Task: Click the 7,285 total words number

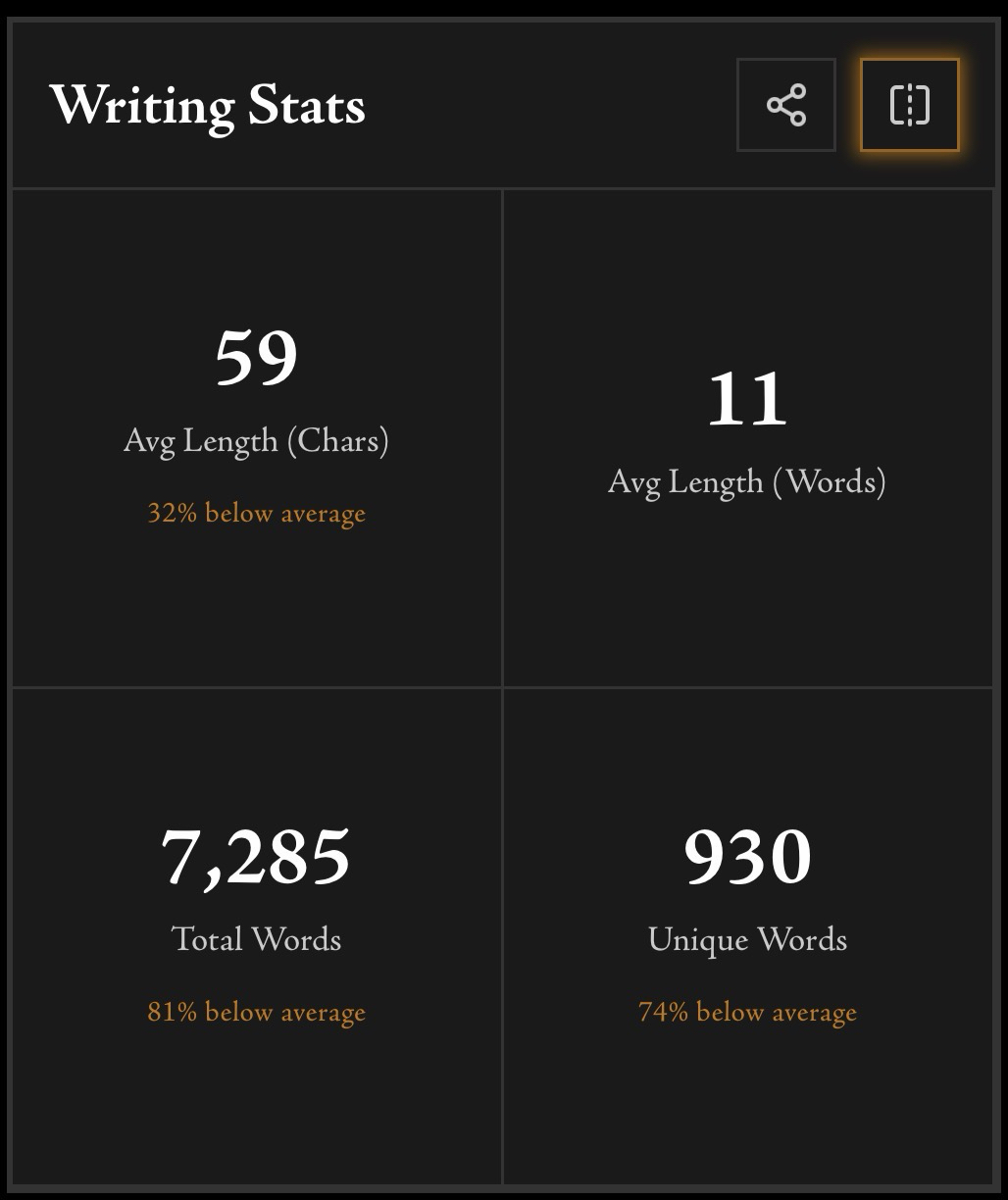Action: point(256,856)
